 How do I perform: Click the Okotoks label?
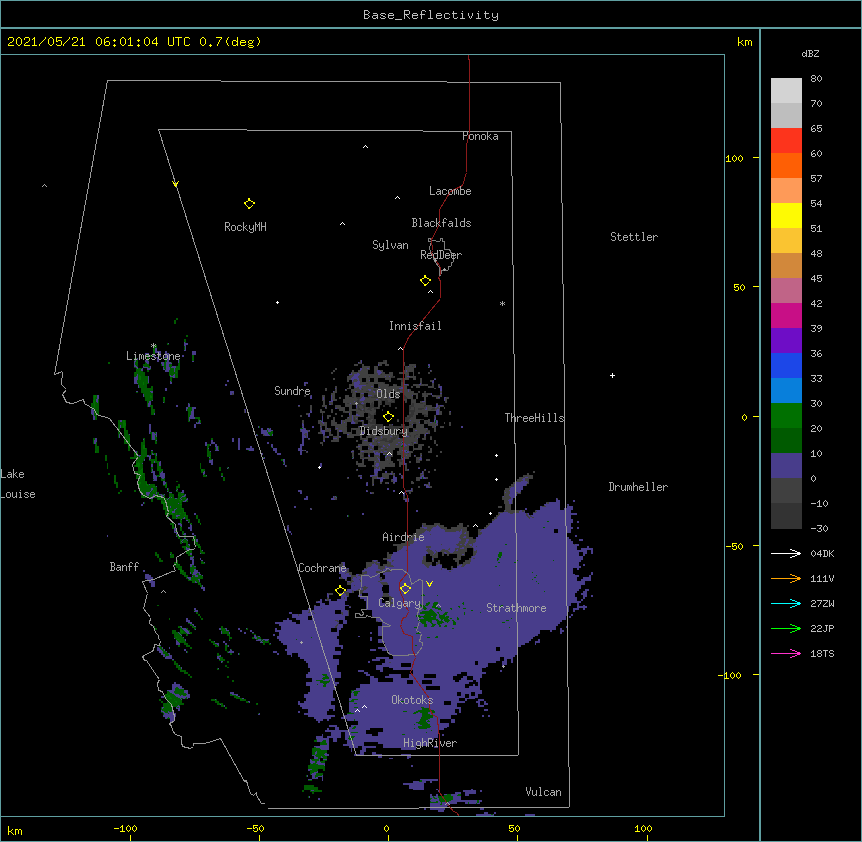click(x=412, y=700)
